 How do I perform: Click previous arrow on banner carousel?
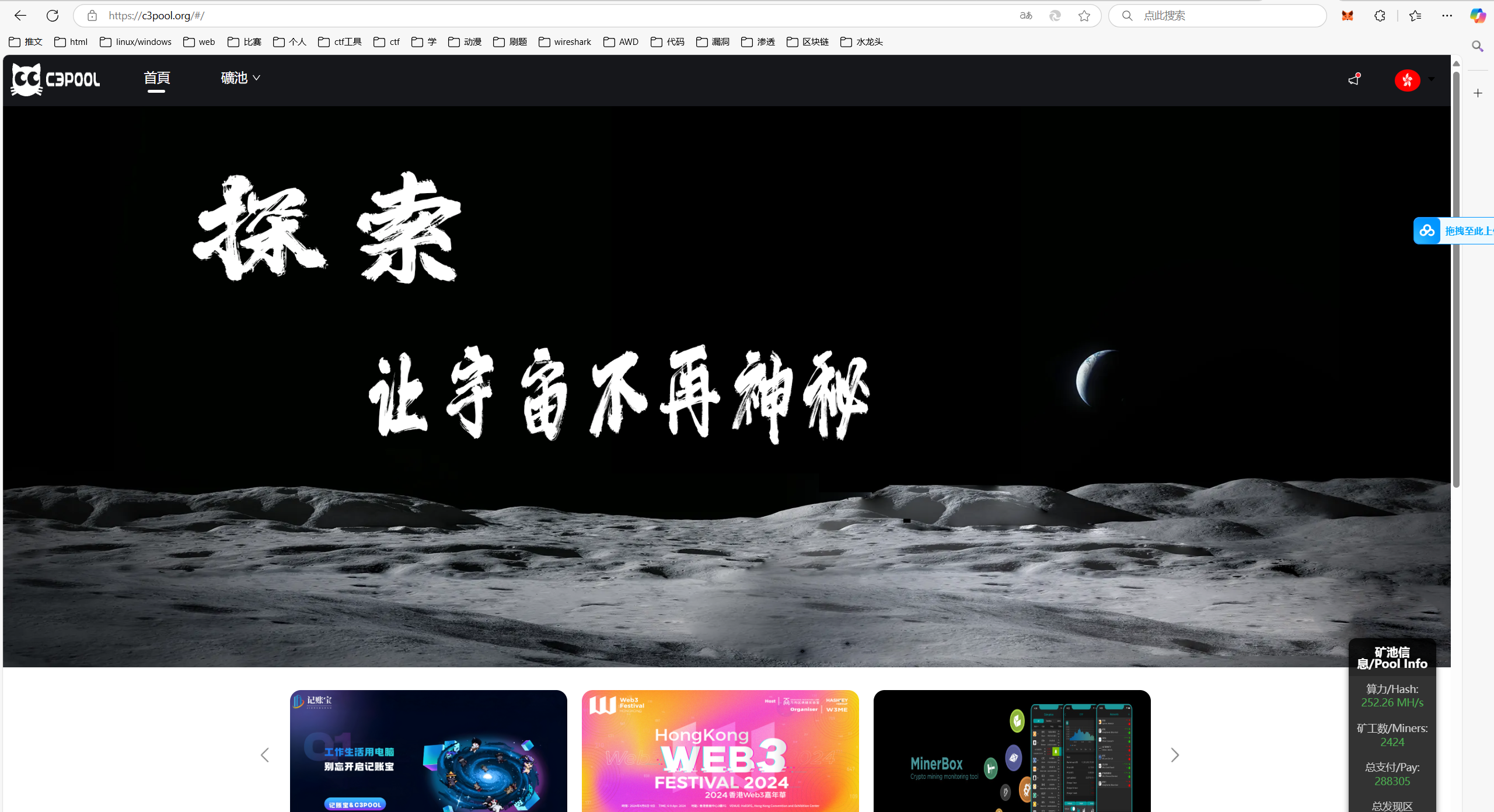pos(265,755)
